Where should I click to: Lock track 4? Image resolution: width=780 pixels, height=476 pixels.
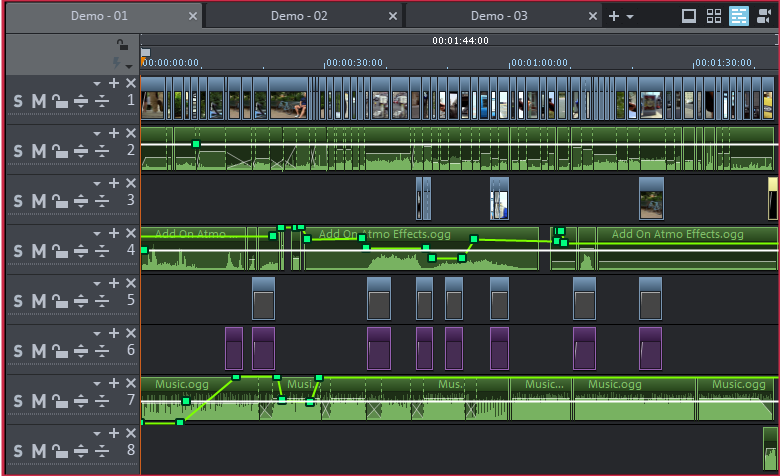click(x=60, y=251)
